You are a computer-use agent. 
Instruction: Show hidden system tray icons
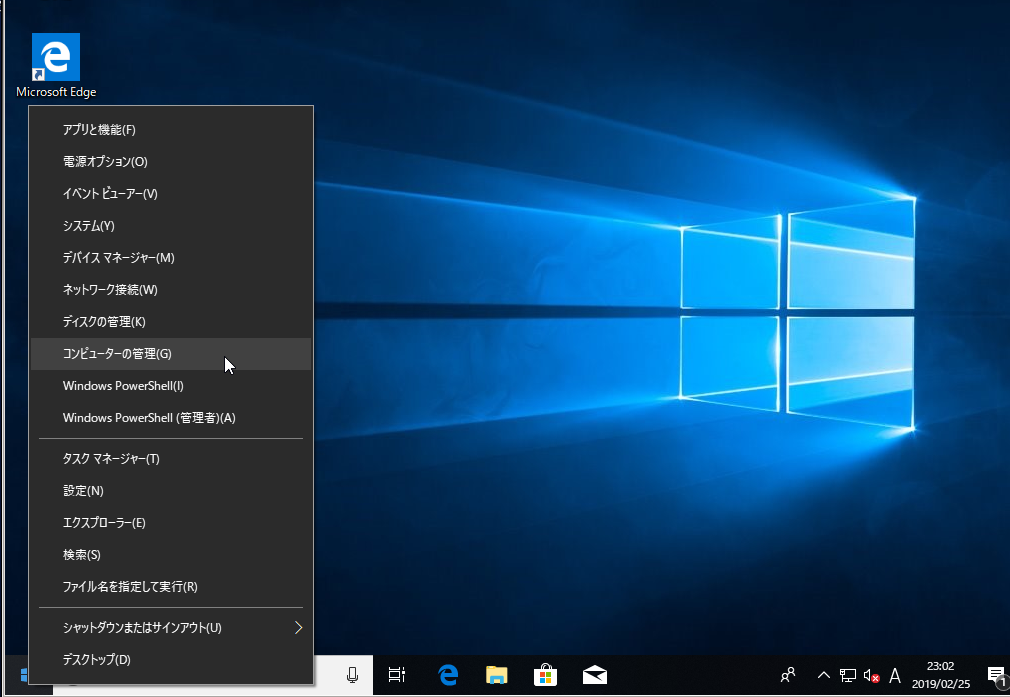(x=824, y=676)
